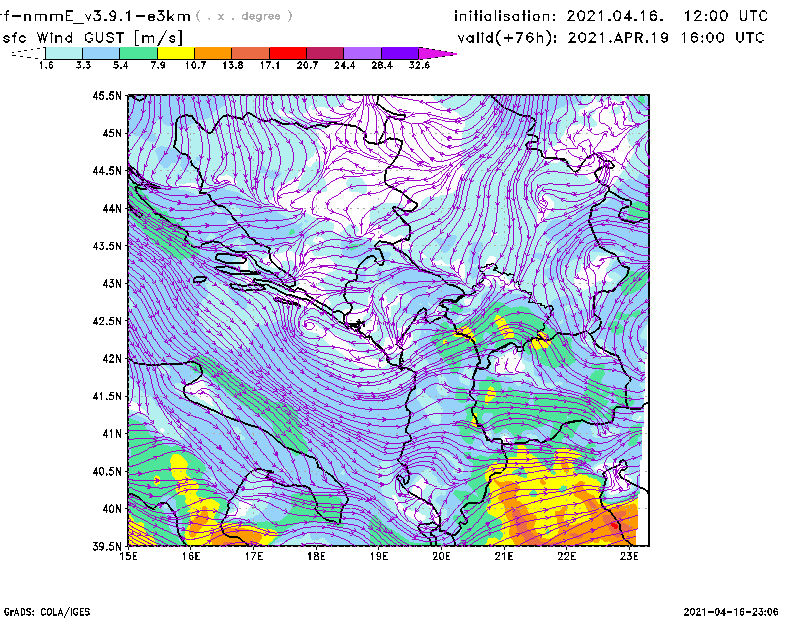Click the 'GrADS: COLA/IGES' credit text

point(47,612)
